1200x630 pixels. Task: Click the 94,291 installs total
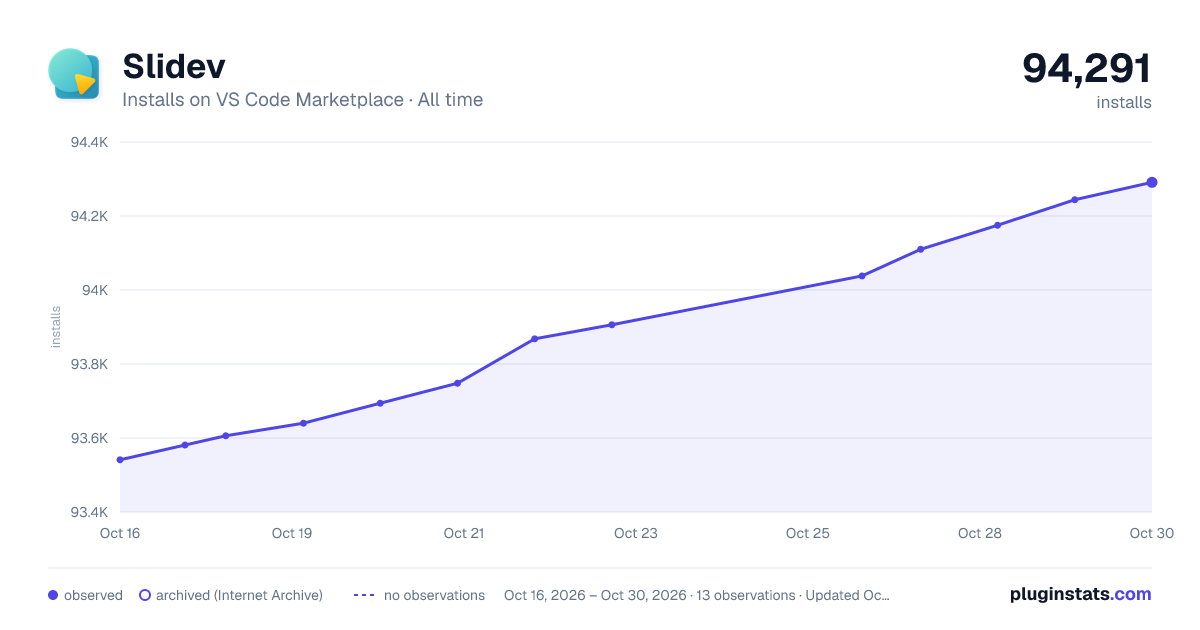1086,69
